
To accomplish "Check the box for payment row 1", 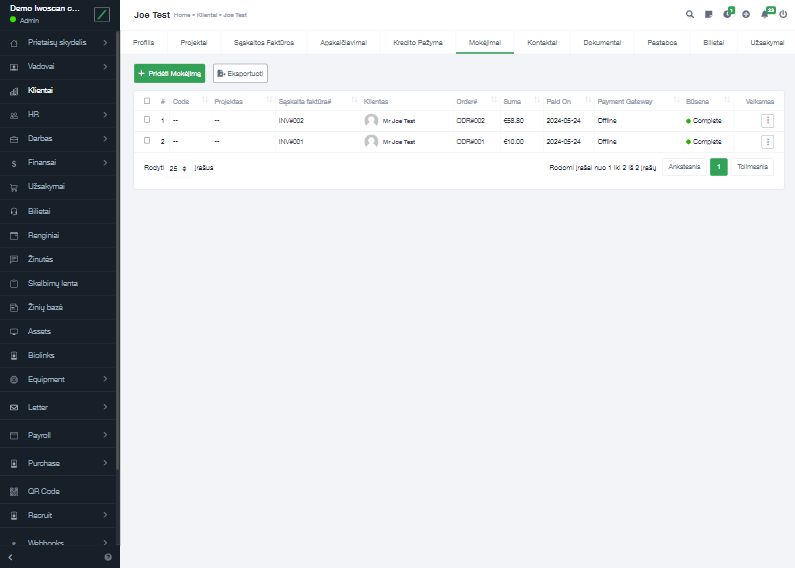I will pyautogui.click(x=147, y=120).
